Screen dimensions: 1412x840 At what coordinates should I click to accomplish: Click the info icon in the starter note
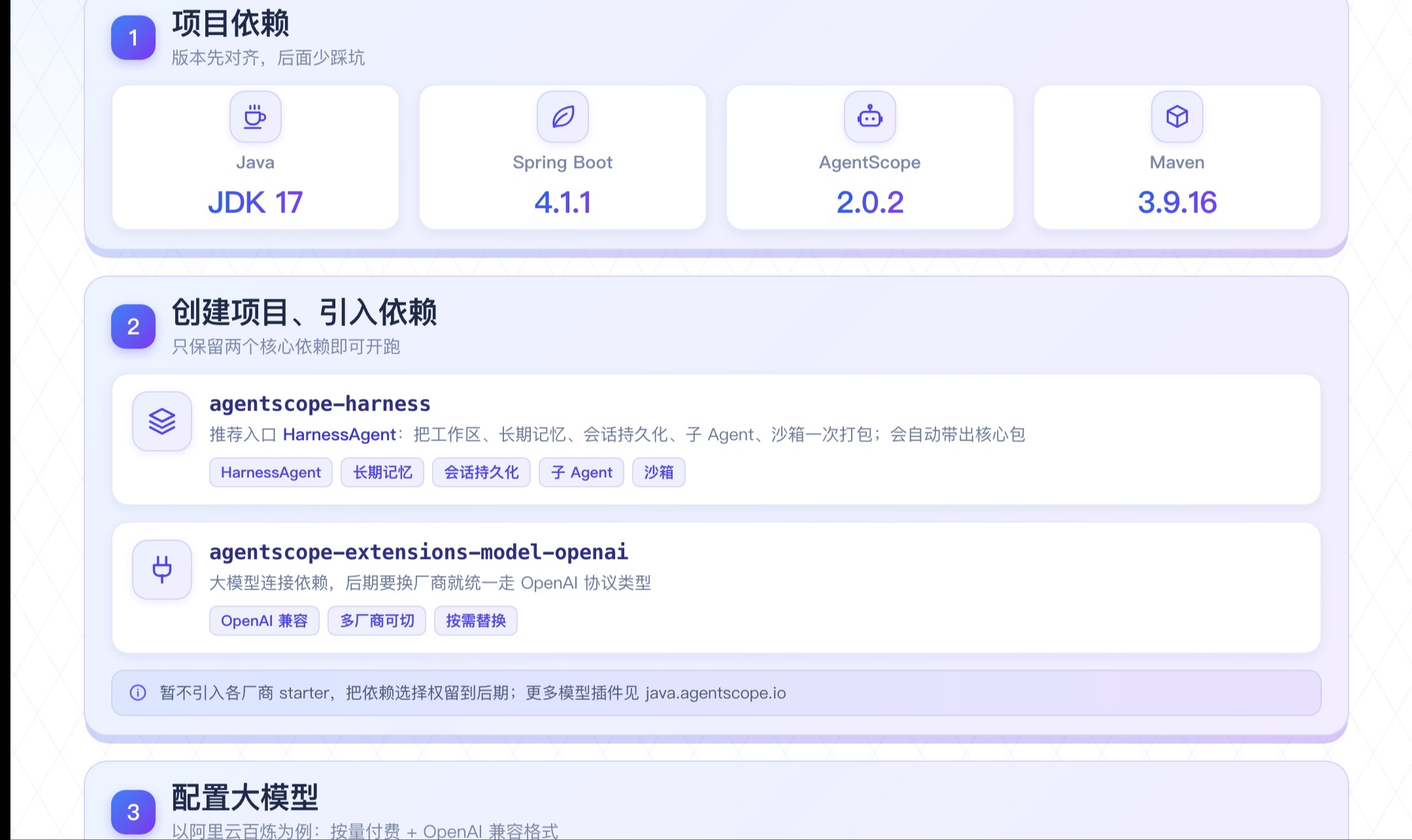point(138,692)
